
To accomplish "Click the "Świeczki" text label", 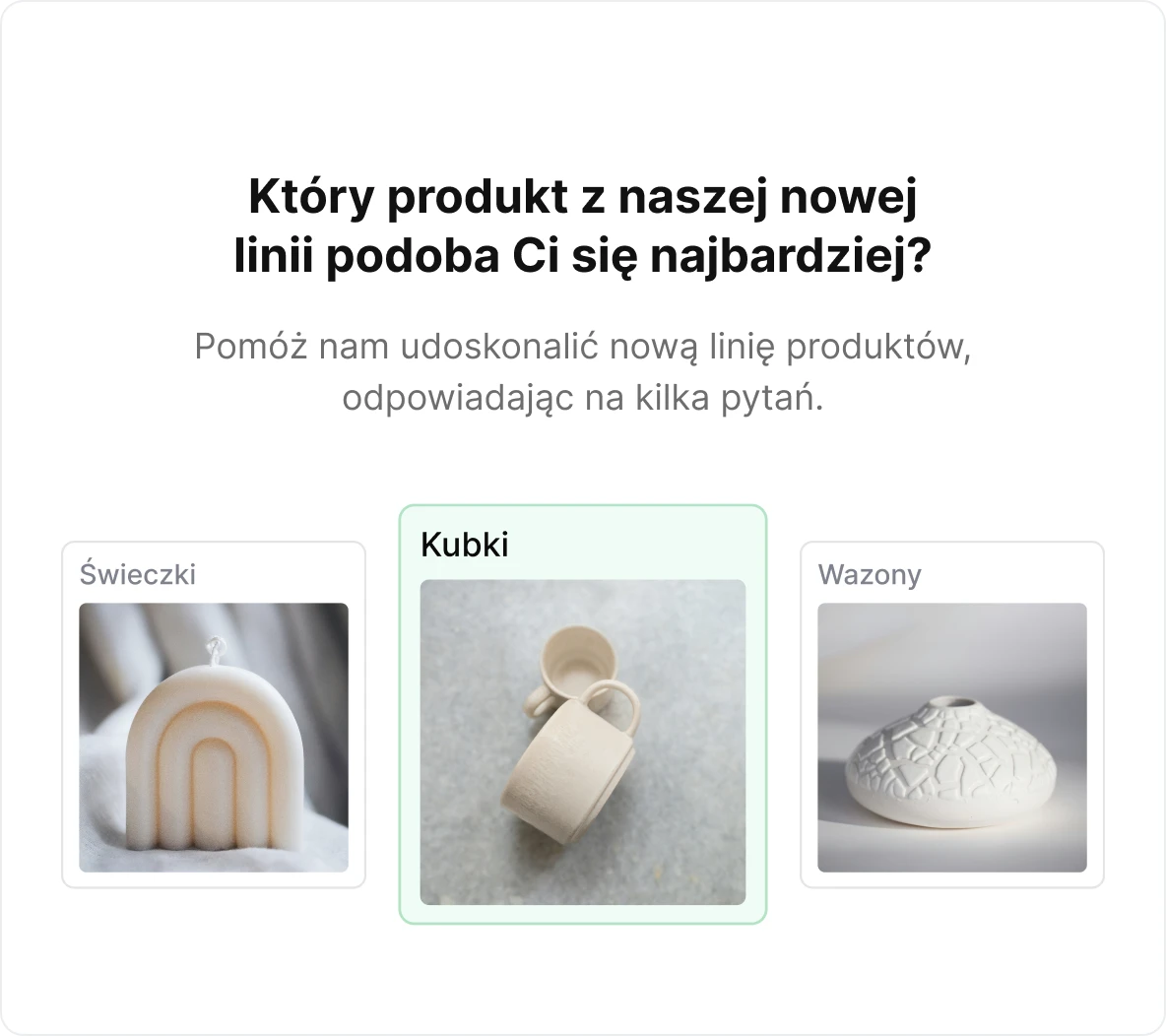I will tap(138, 574).
